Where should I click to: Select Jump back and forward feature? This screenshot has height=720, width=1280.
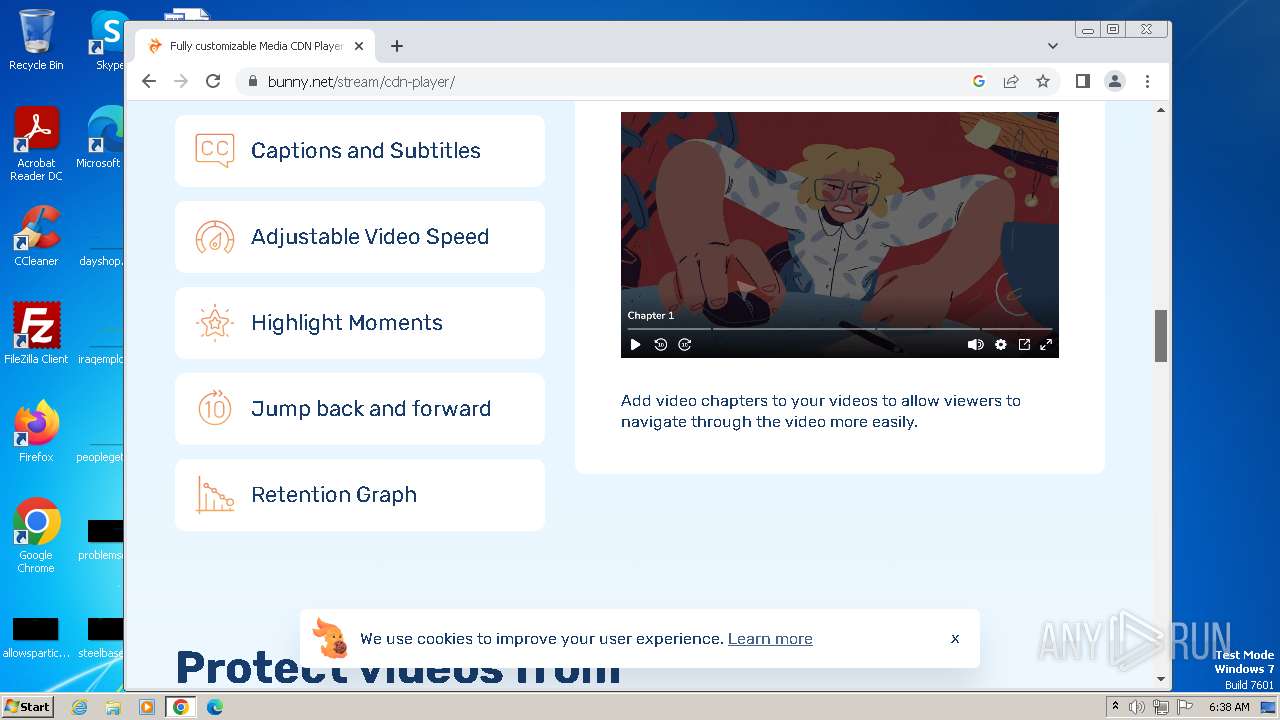tap(360, 409)
